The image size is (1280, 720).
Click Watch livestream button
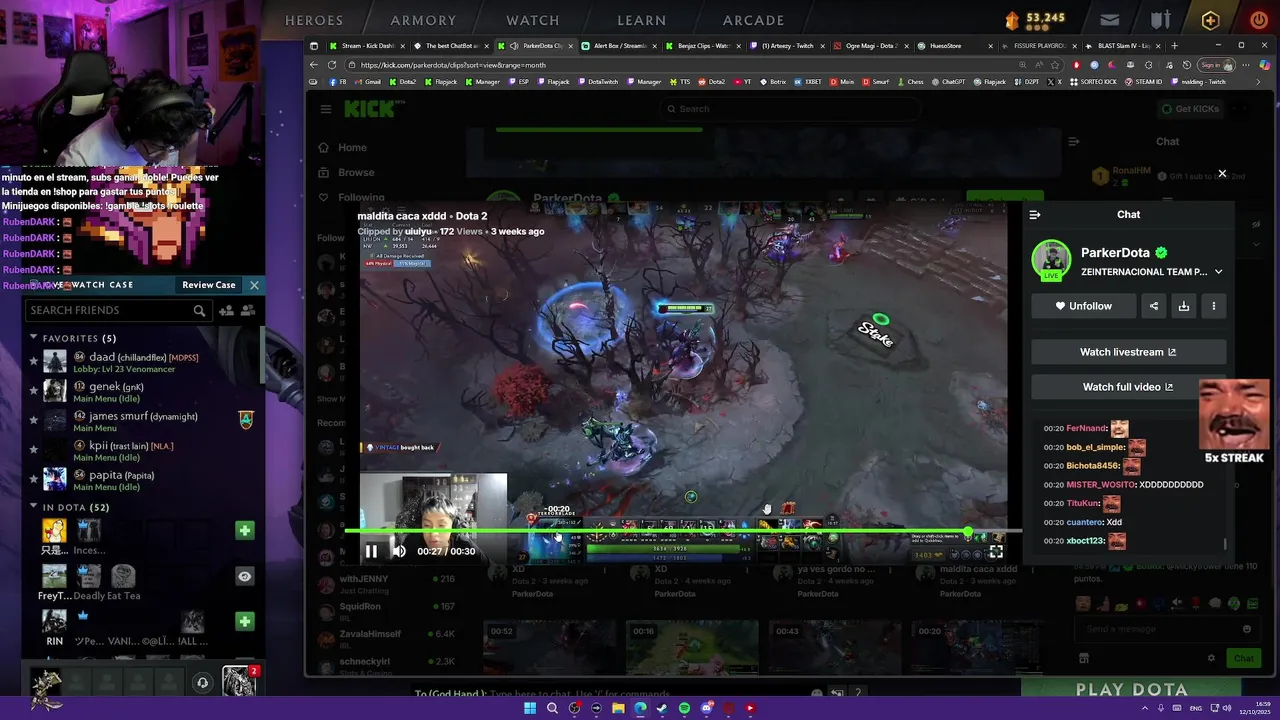point(1128,352)
